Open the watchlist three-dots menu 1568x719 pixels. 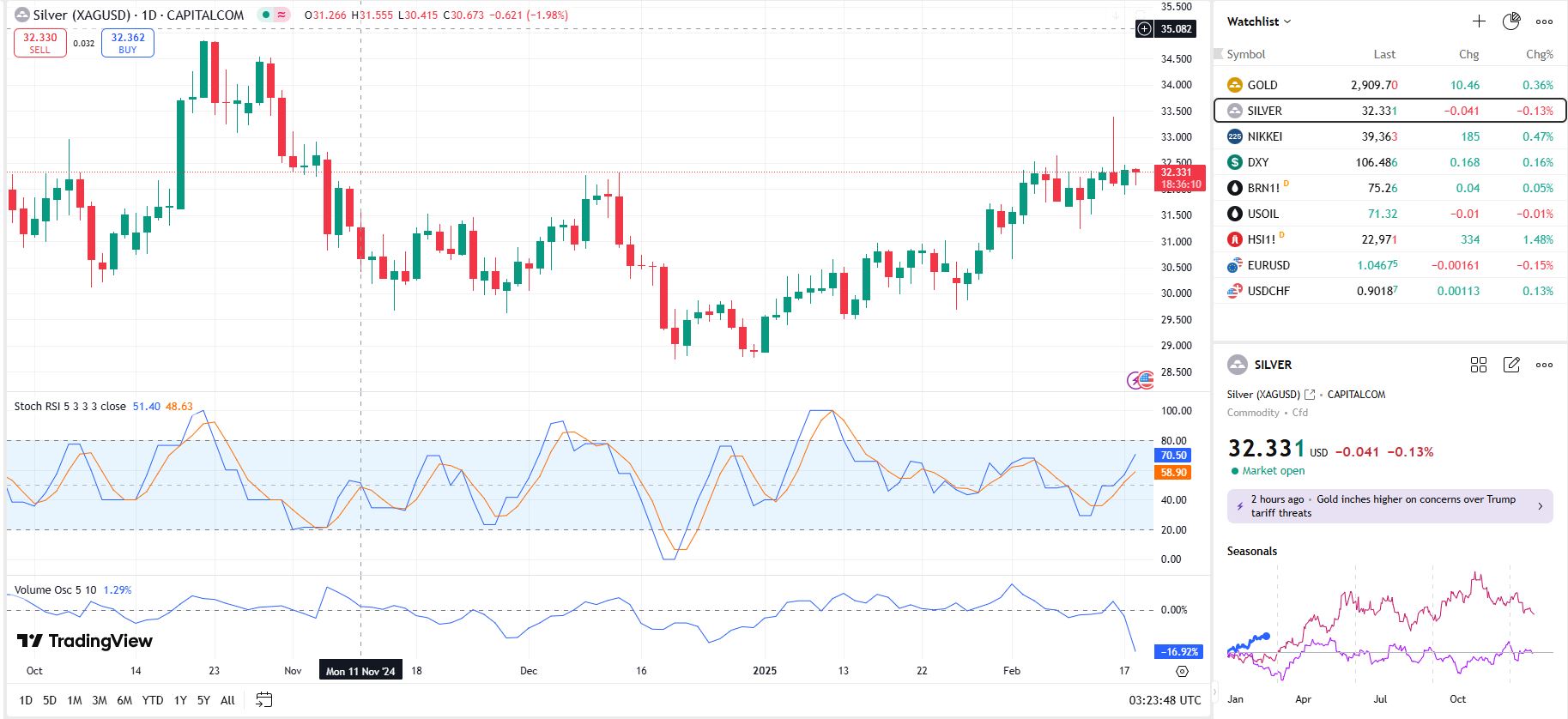click(1544, 21)
